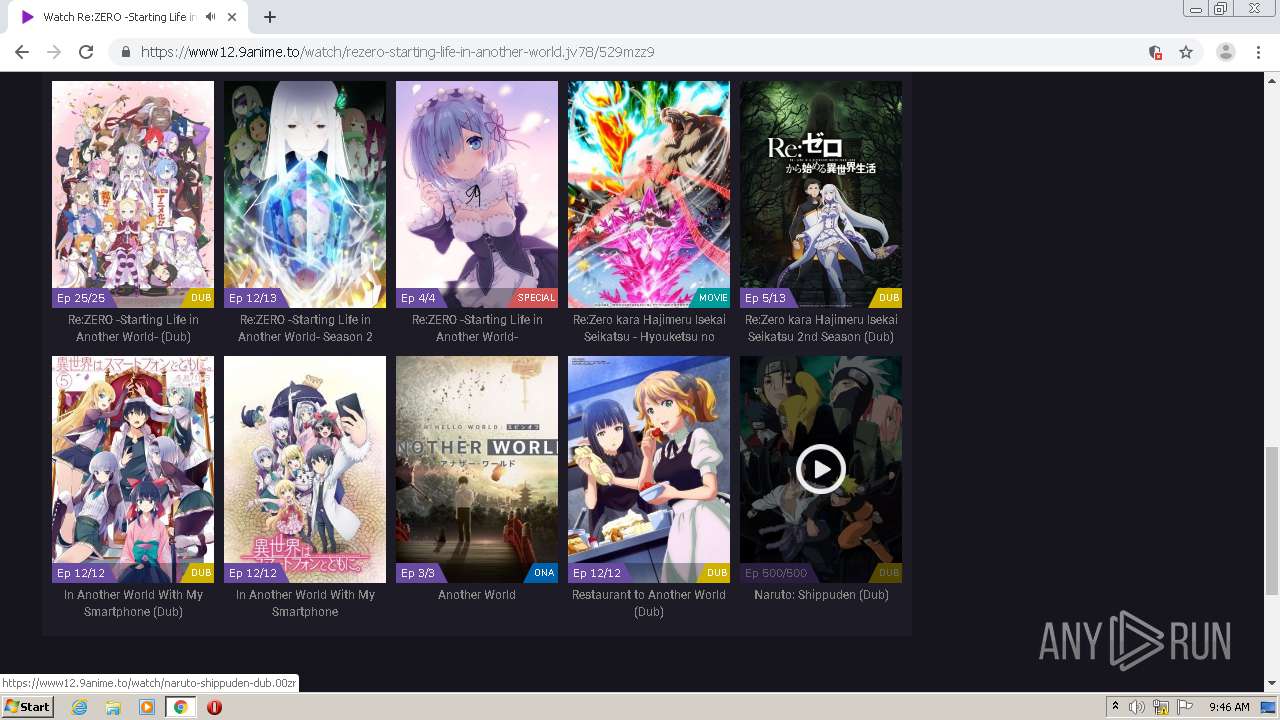Click the page vertical scrollbar thumb
Screen dimensions: 1280x720
tap(1271, 520)
